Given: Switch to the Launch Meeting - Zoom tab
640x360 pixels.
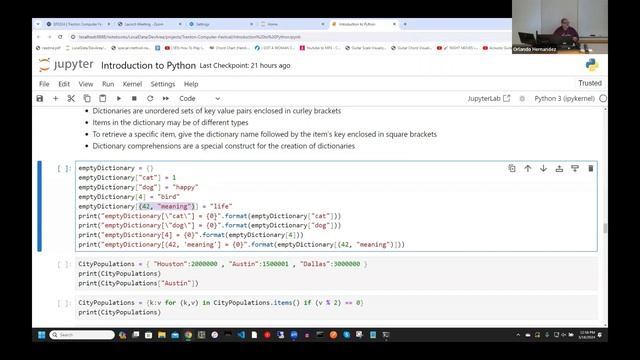Looking at the screenshot, I should tap(149, 24).
